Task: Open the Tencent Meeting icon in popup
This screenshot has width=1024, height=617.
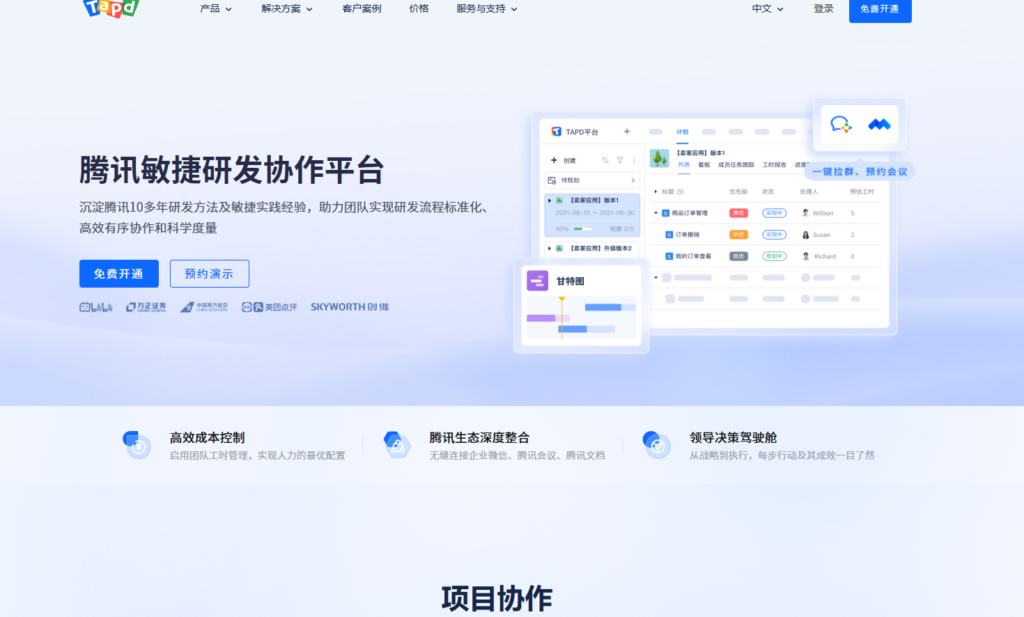Action: pos(880,125)
